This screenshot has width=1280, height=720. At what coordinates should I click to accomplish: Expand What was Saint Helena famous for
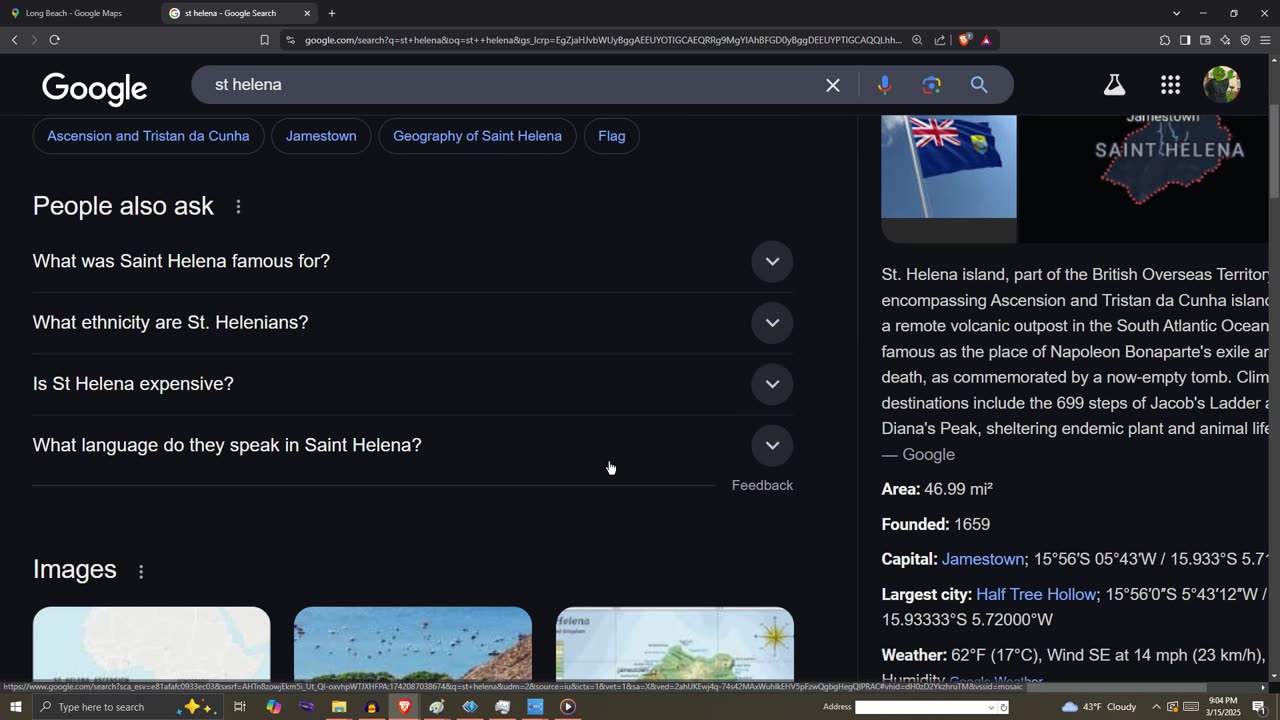(x=413, y=261)
